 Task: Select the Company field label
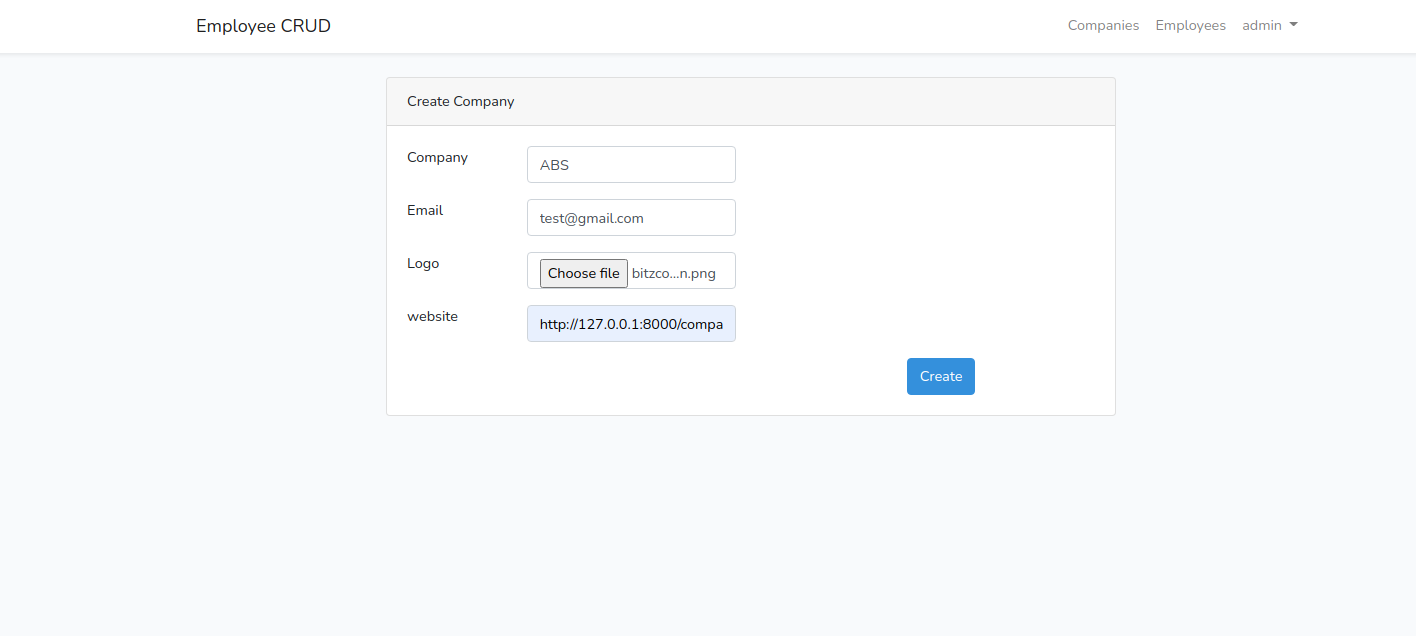pyautogui.click(x=437, y=157)
